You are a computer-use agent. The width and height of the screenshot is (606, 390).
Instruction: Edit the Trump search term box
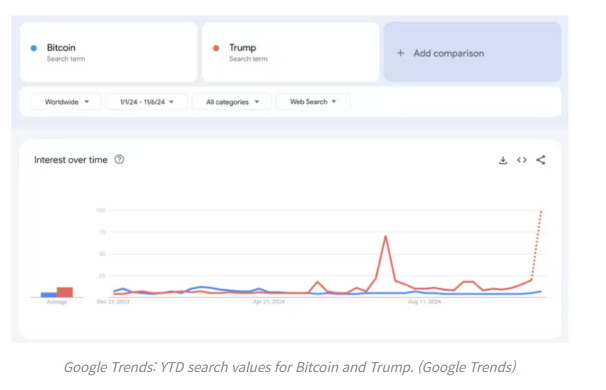pyautogui.click(x=291, y=52)
